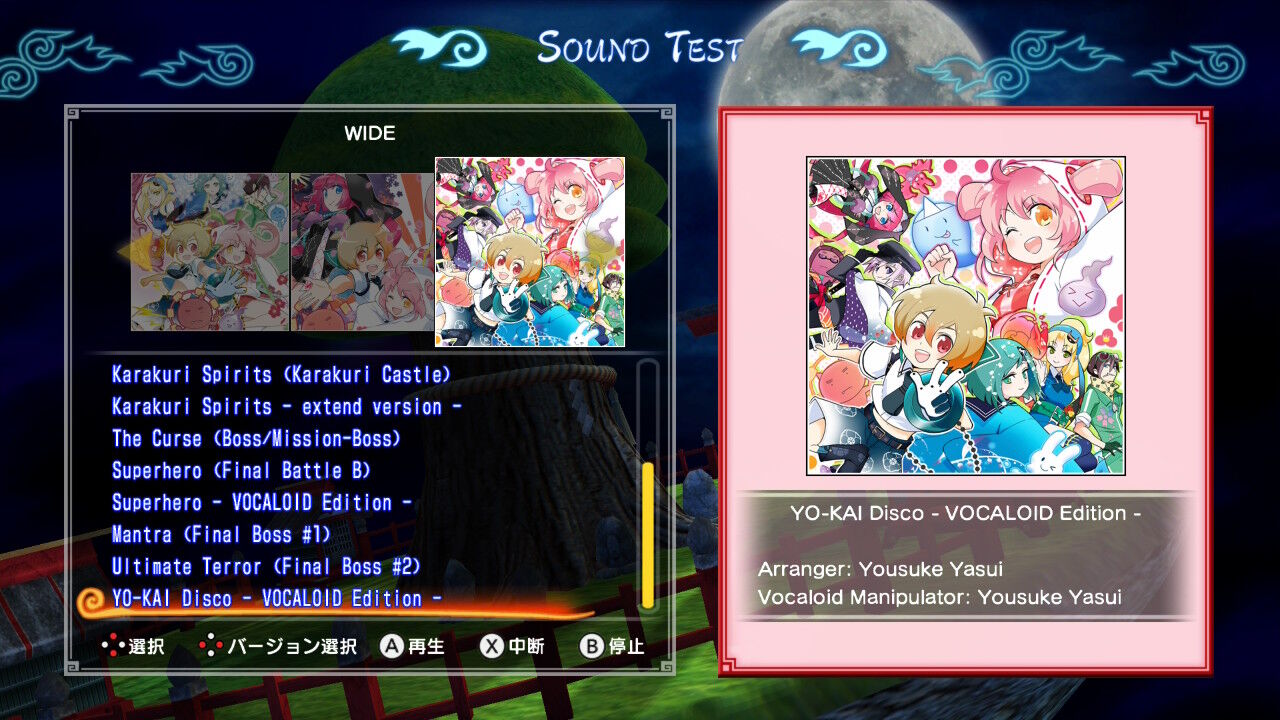Click the d-pad version select icon
The image size is (1280, 720).
click(x=210, y=646)
